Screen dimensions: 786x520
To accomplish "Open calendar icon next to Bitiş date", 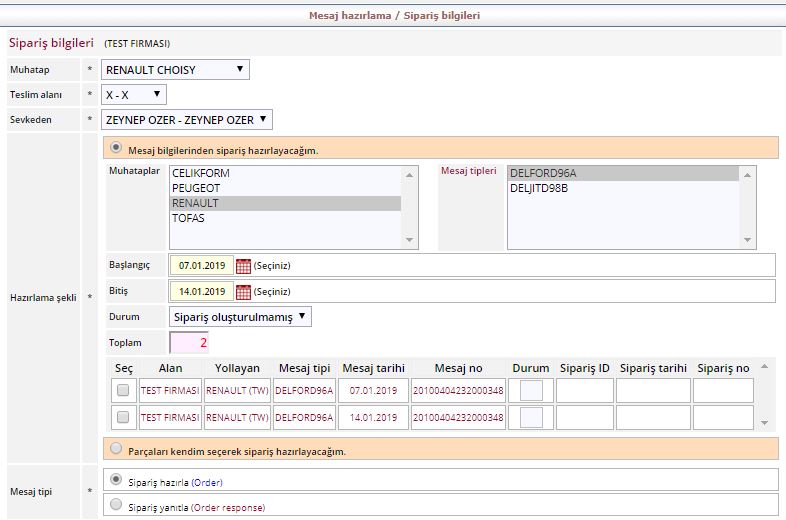I will click(x=244, y=292).
